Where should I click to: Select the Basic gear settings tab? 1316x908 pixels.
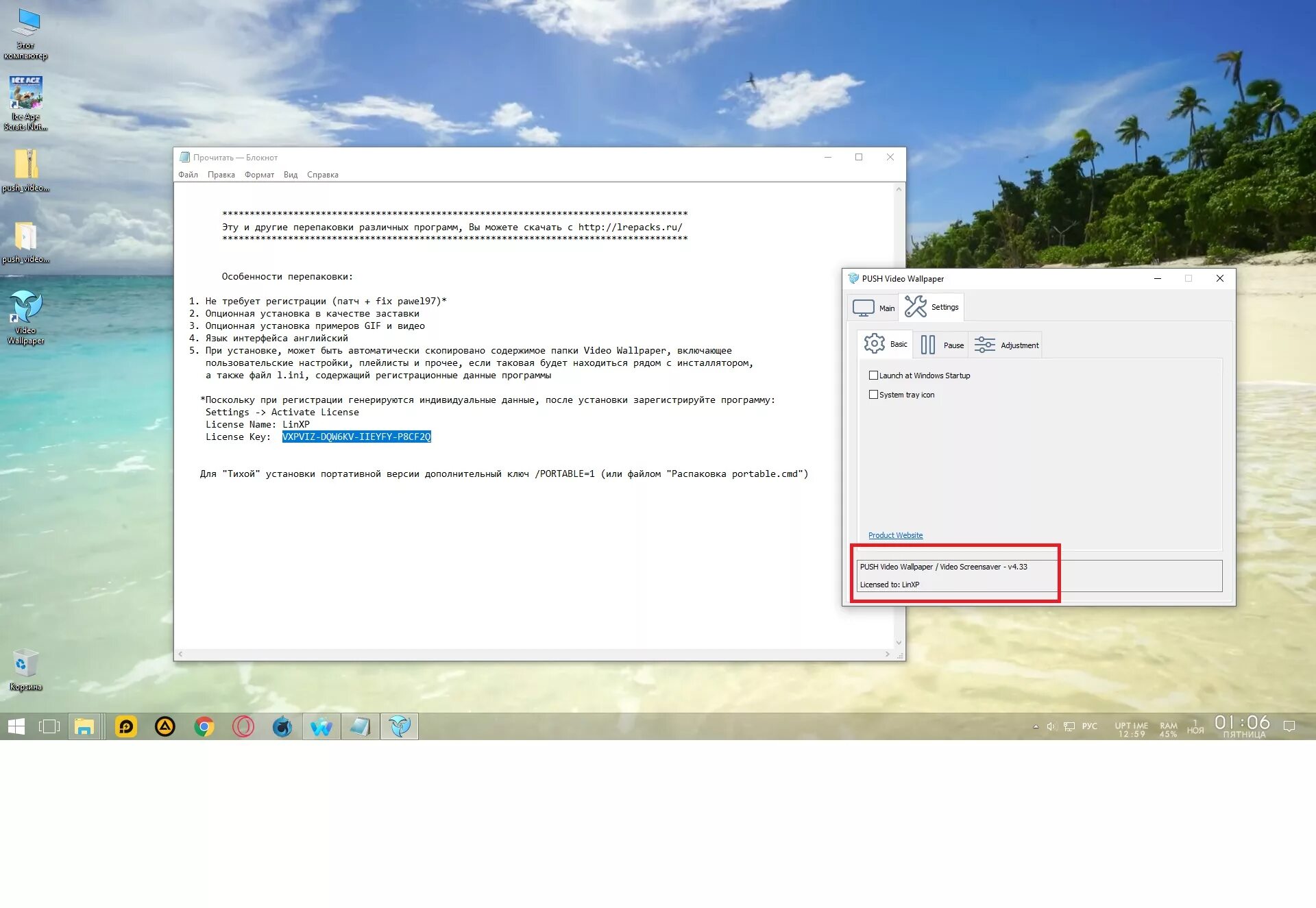coord(885,344)
